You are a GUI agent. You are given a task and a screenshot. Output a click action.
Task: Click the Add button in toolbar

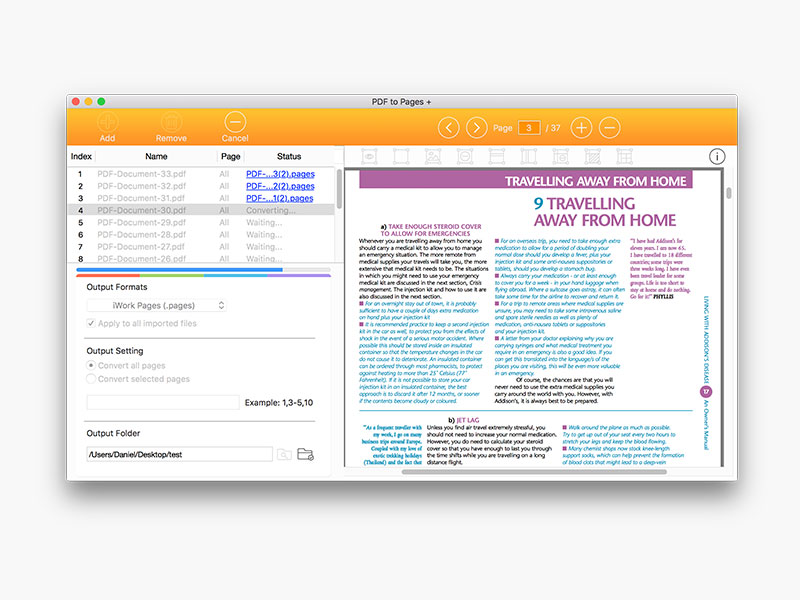(107, 128)
